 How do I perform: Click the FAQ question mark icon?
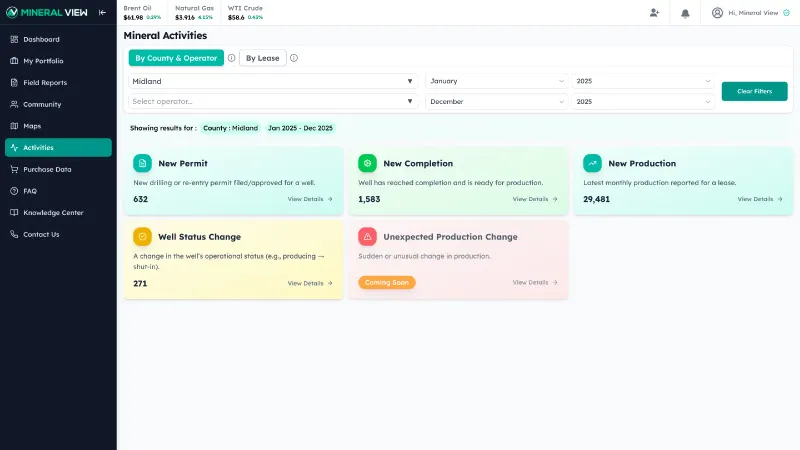click(14, 191)
